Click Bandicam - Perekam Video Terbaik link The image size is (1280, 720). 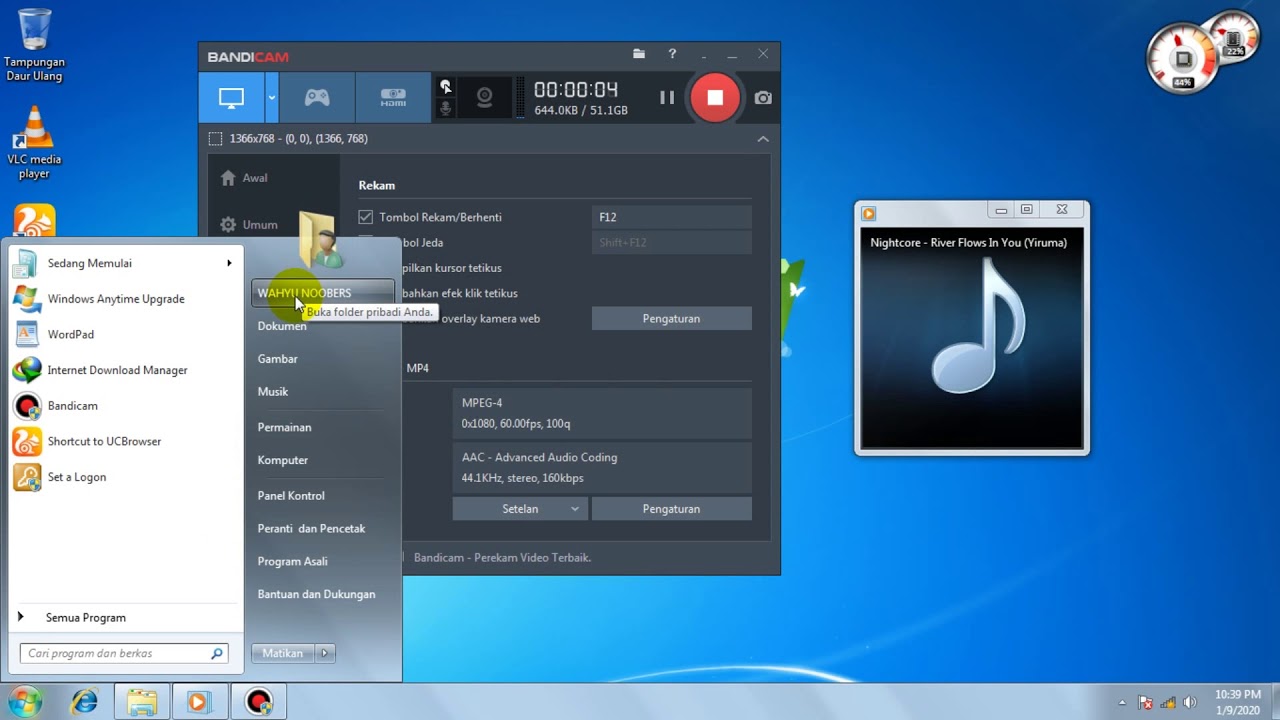(x=502, y=558)
